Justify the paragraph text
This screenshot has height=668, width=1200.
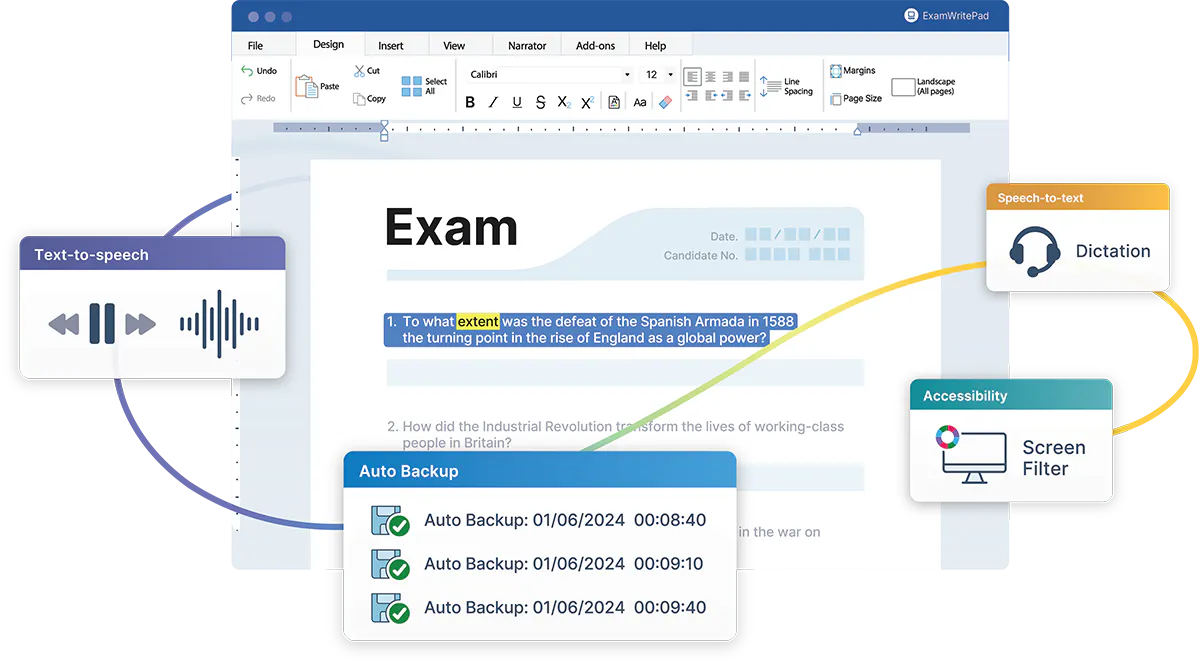pyautogui.click(x=743, y=76)
